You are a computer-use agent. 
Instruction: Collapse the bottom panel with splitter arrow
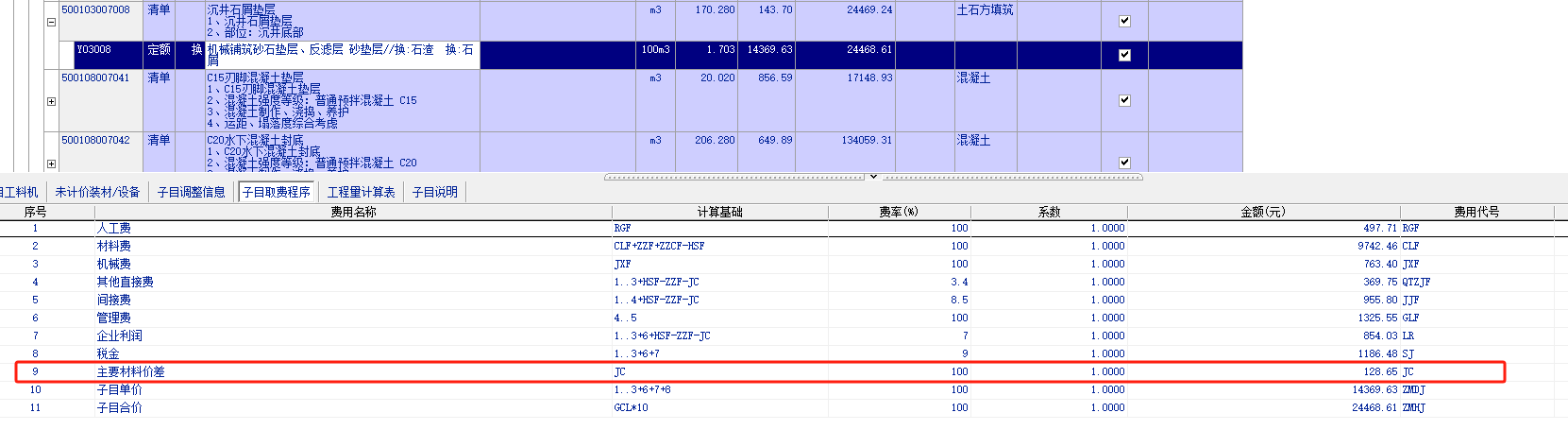[873, 176]
